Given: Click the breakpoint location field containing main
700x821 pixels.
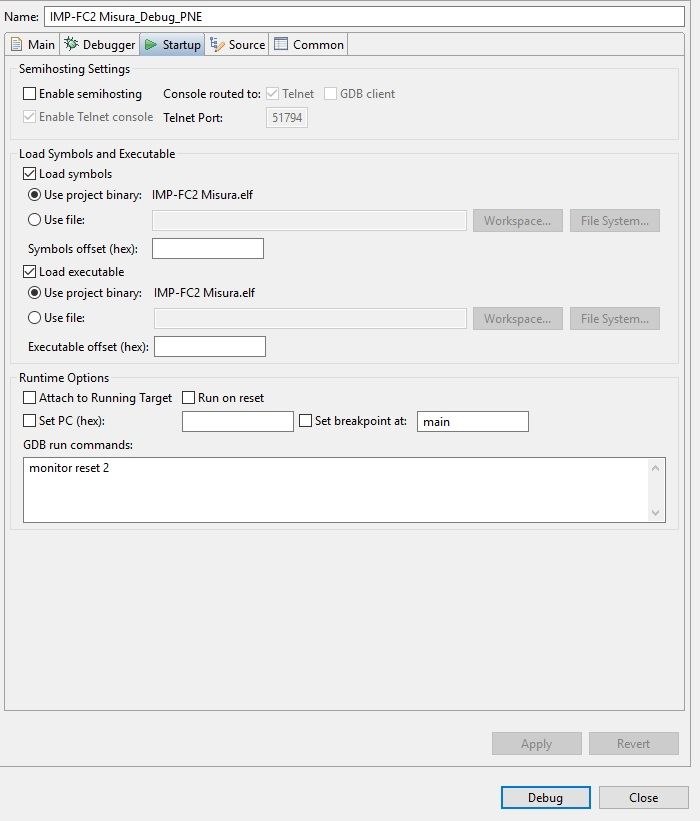Looking at the screenshot, I should click(x=473, y=421).
